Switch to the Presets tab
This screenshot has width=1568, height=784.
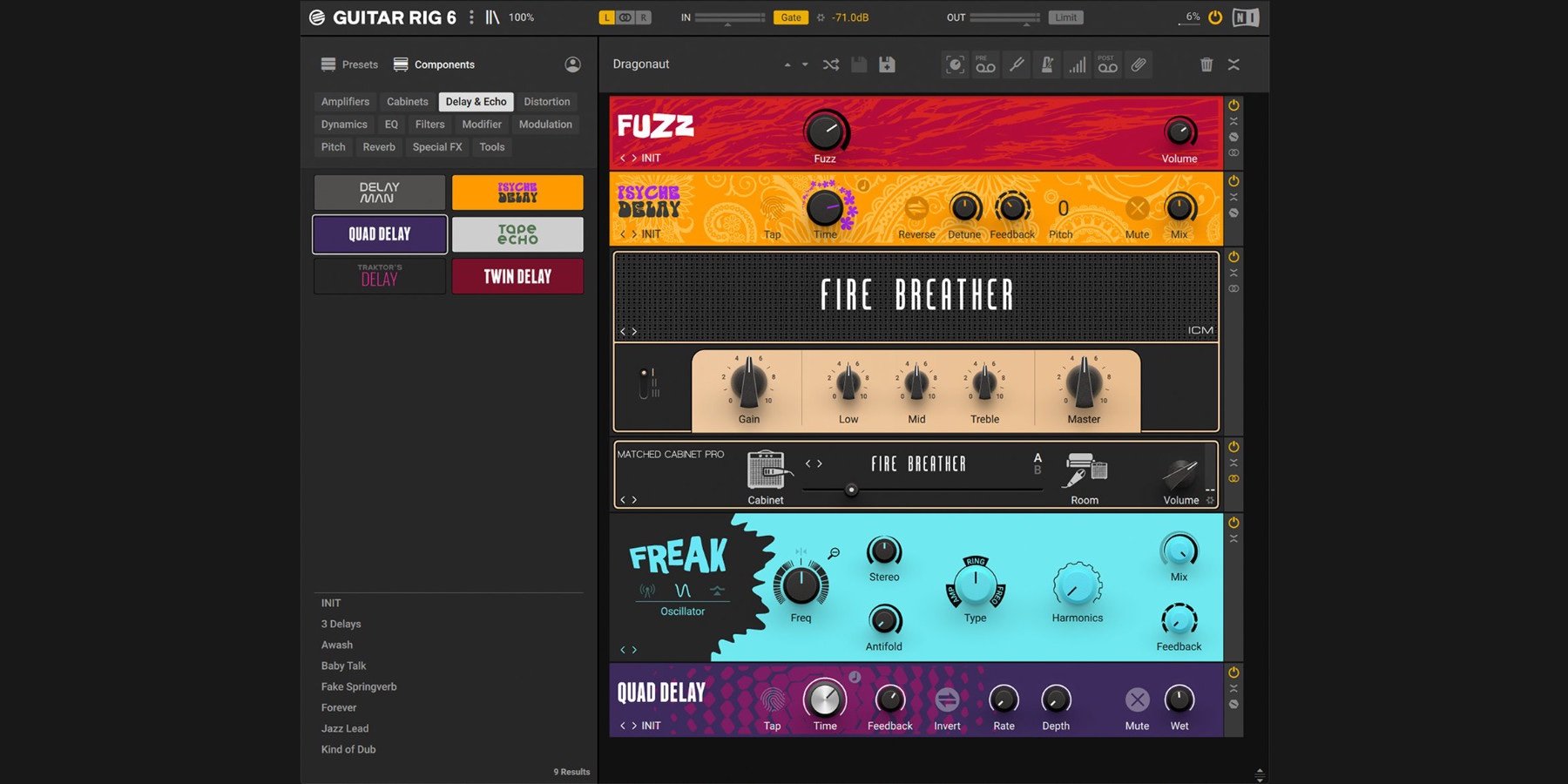pyautogui.click(x=350, y=64)
